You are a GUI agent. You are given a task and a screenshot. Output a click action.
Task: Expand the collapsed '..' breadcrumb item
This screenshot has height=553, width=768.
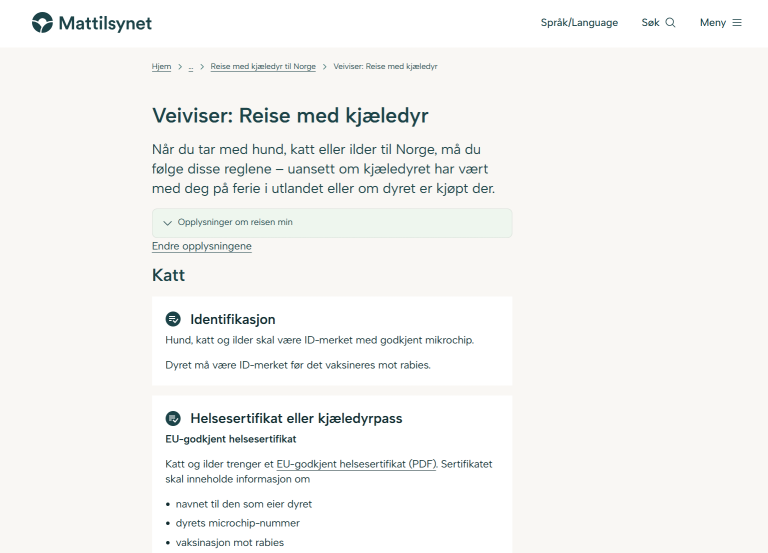point(190,67)
